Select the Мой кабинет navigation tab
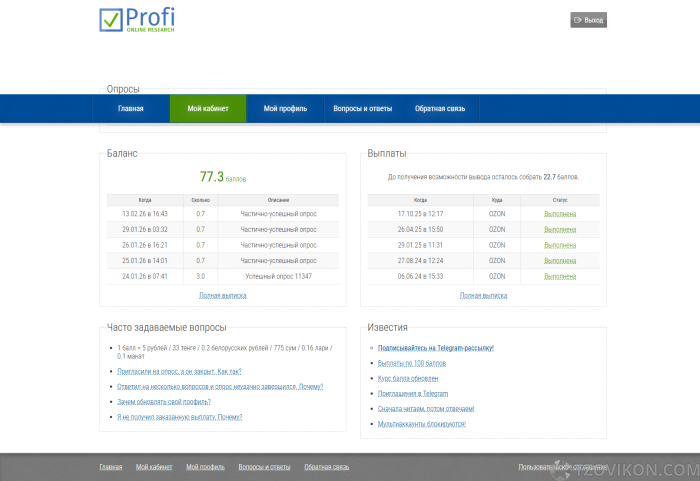The image size is (700, 481). pyautogui.click(x=208, y=109)
